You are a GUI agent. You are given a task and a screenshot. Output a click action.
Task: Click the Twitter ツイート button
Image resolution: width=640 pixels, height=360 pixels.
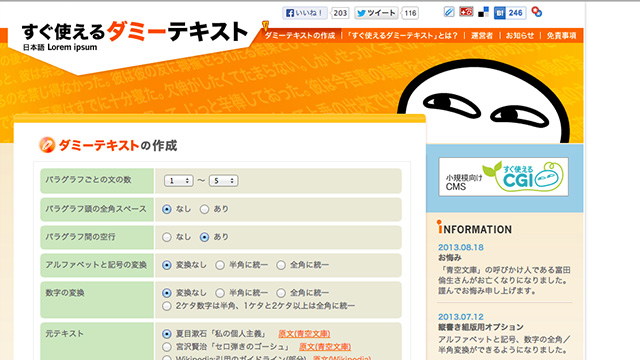pyautogui.click(x=376, y=13)
